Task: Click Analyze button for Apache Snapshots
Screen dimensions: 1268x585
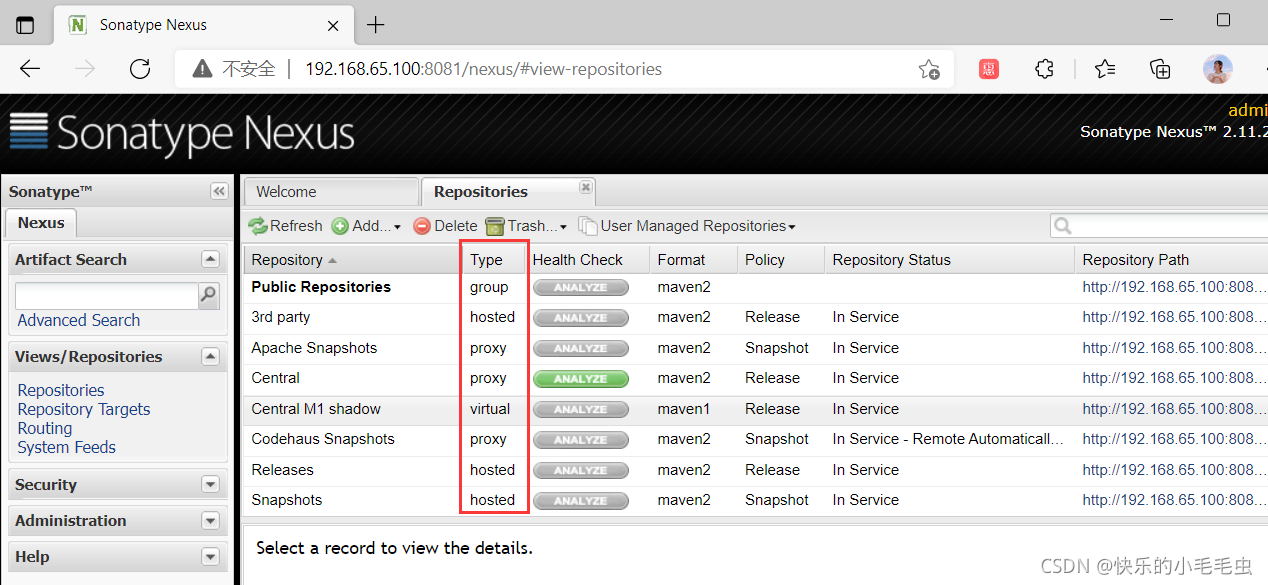Action: [581, 348]
